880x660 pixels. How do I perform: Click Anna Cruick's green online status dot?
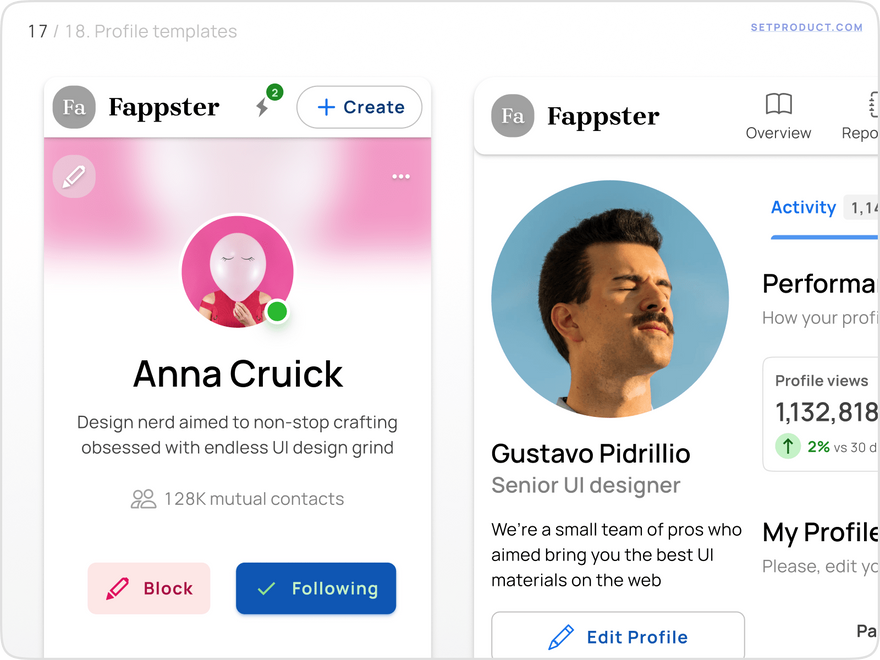[x=277, y=311]
